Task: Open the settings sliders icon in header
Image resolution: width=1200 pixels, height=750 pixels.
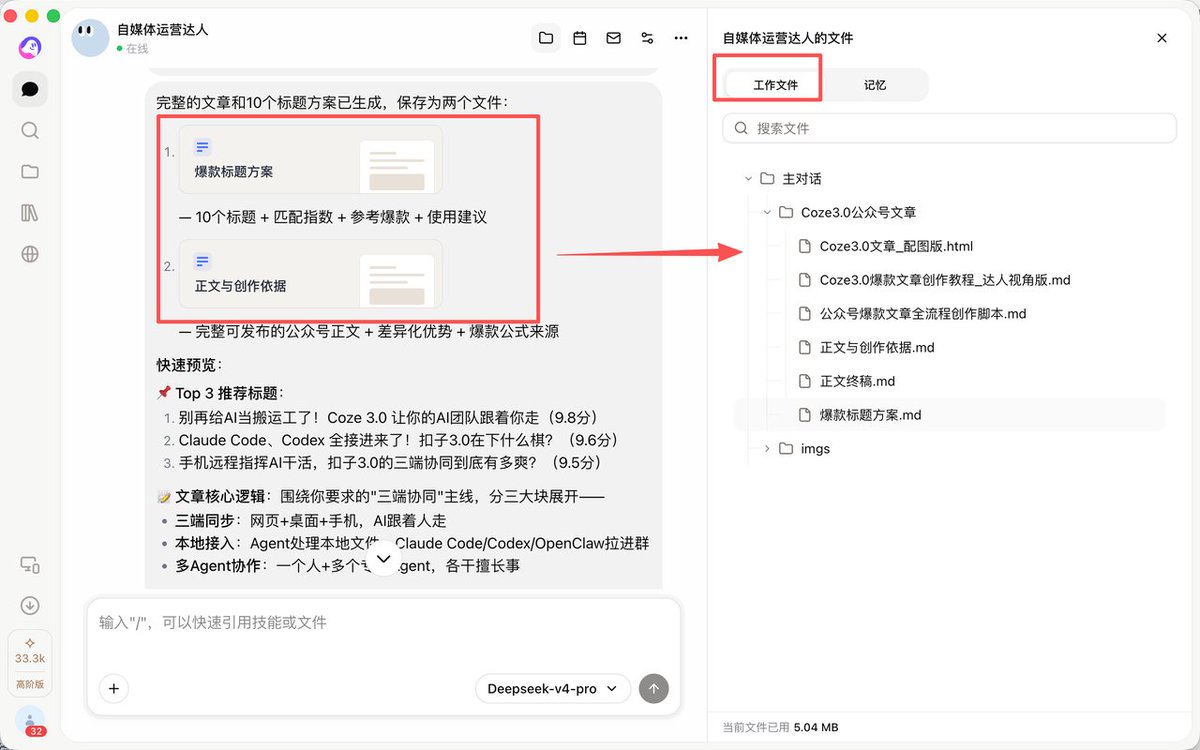Action: click(647, 38)
